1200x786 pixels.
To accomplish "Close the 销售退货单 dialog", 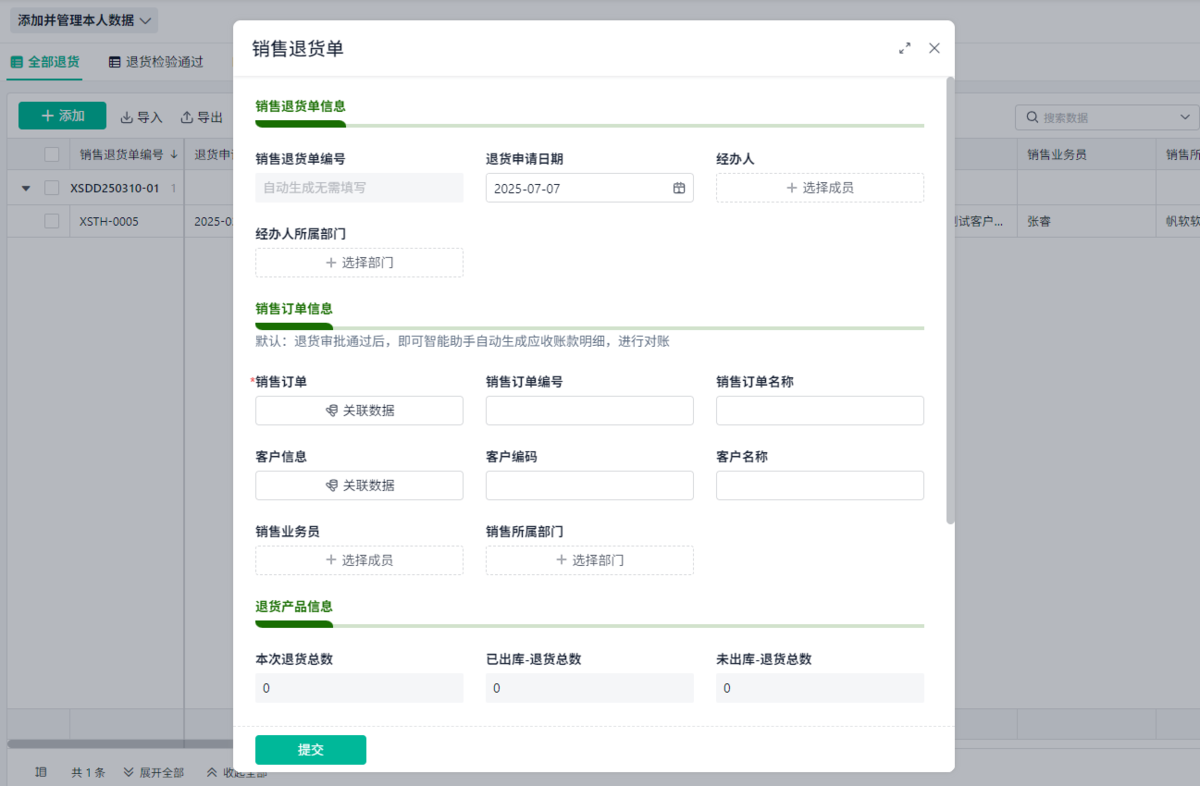I will 934,48.
